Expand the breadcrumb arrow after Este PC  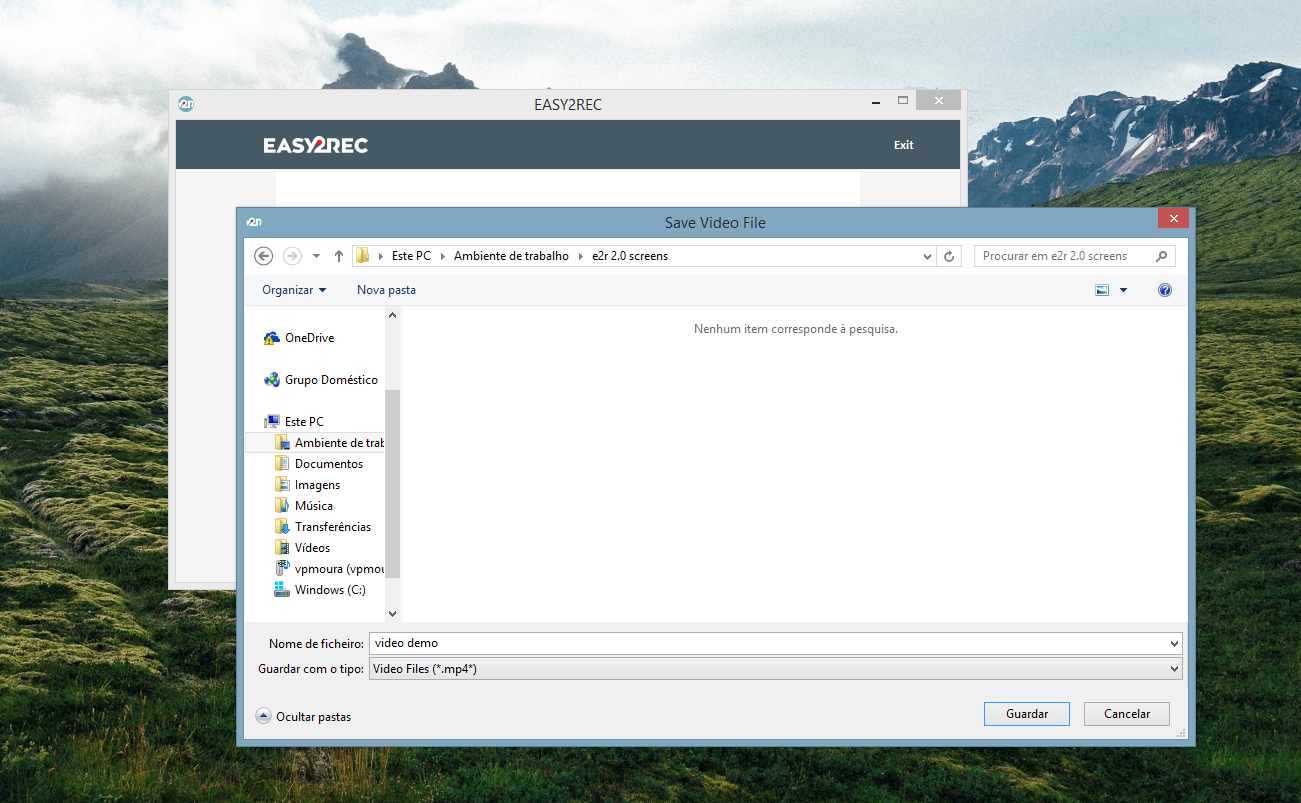[442, 256]
